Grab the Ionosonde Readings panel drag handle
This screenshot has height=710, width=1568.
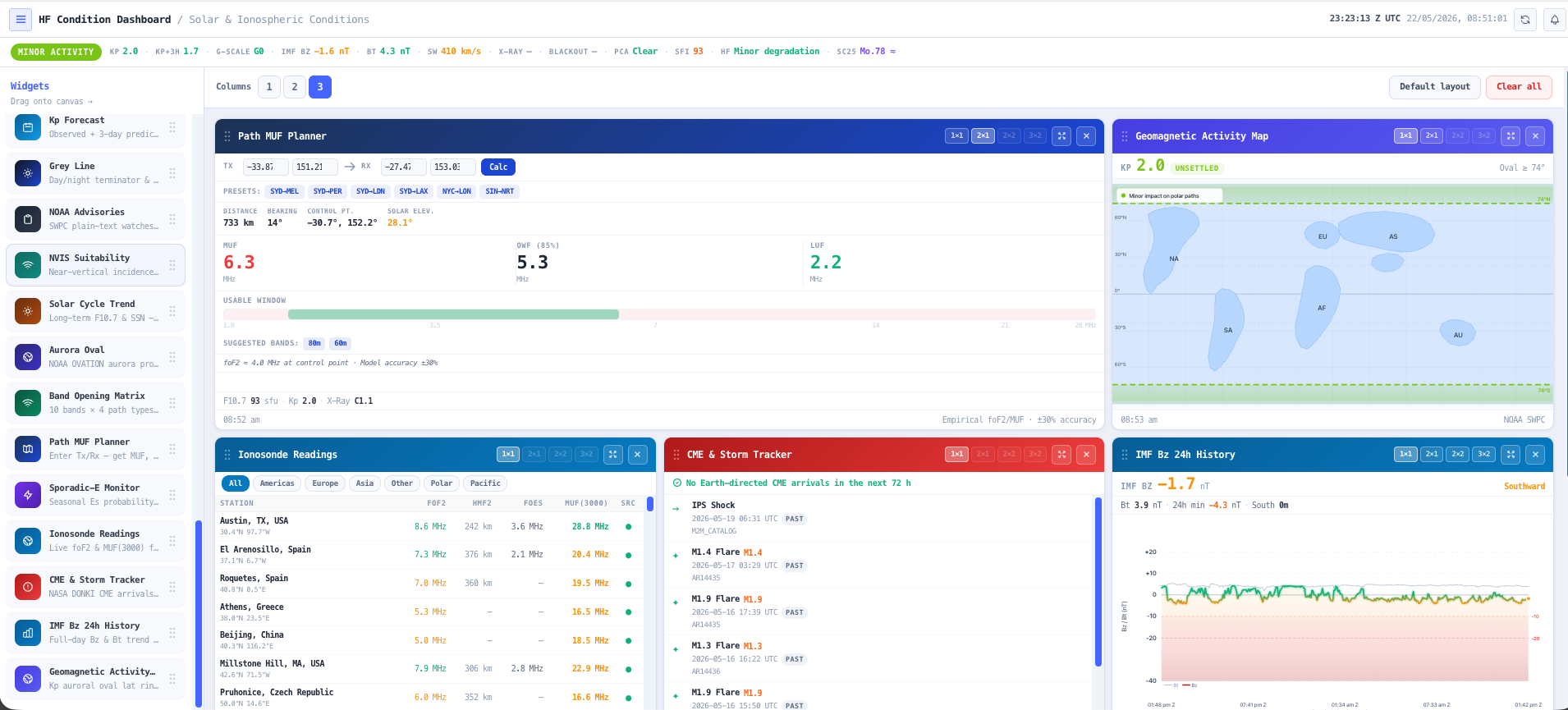227,455
